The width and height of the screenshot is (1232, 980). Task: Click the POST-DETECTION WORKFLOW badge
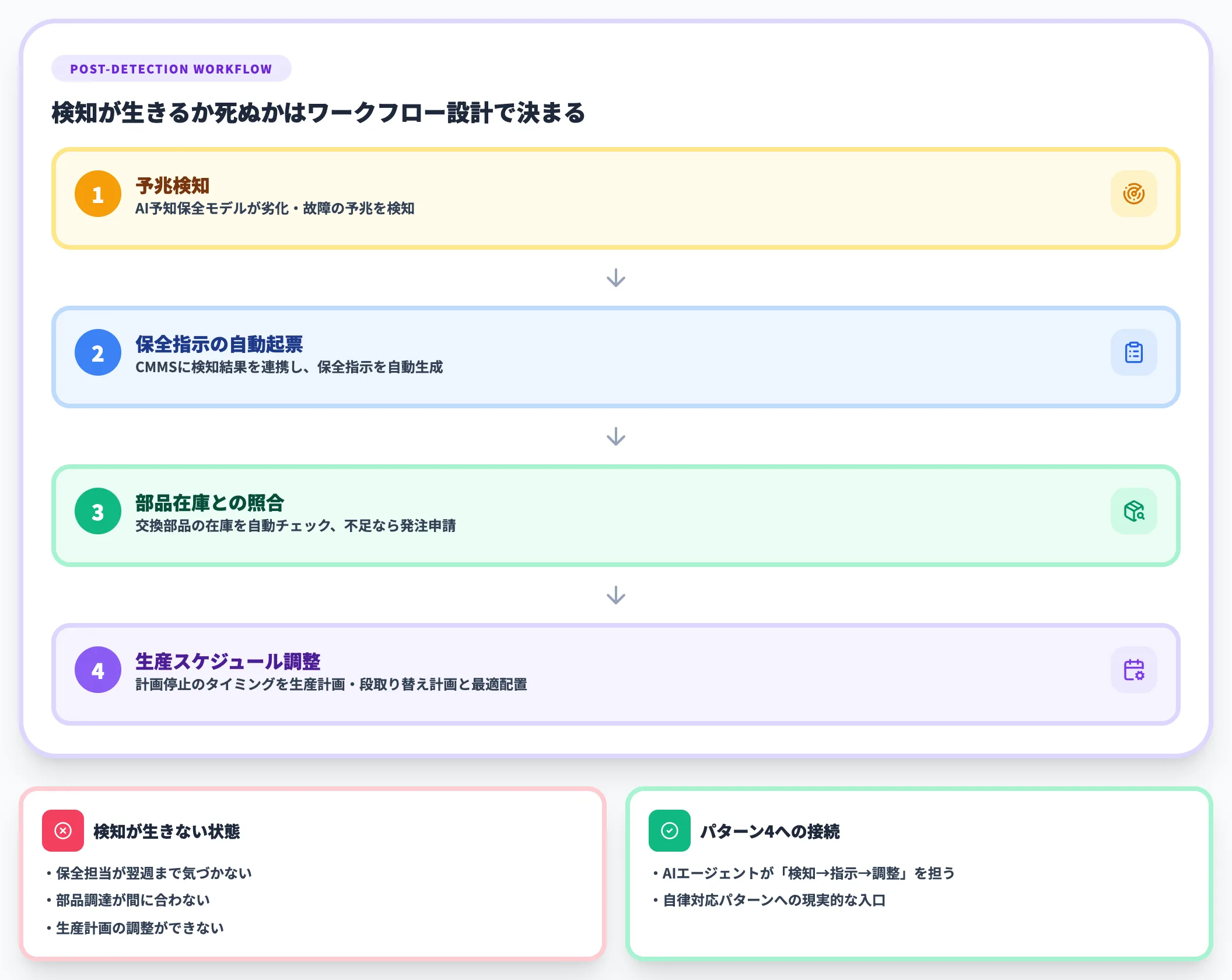pyautogui.click(x=171, y=69)
